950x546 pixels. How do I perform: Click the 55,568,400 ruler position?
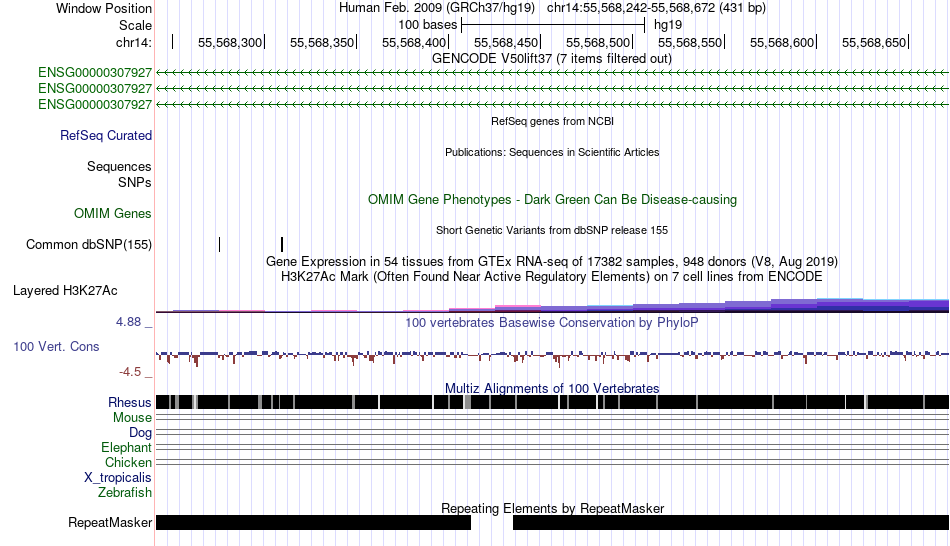click(414, 42)
